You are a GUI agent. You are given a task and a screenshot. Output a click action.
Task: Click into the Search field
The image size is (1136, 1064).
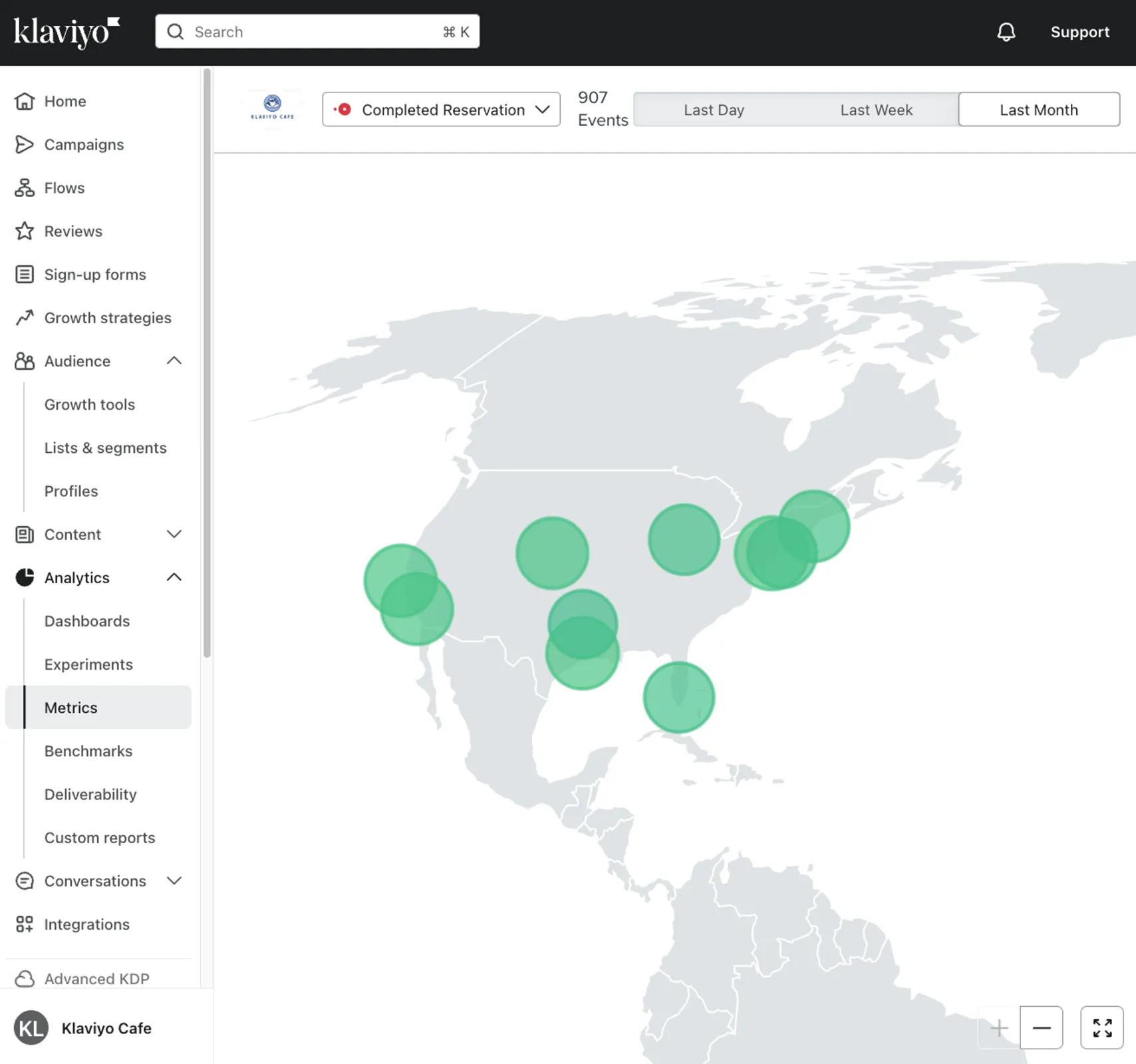click(317, 32)
